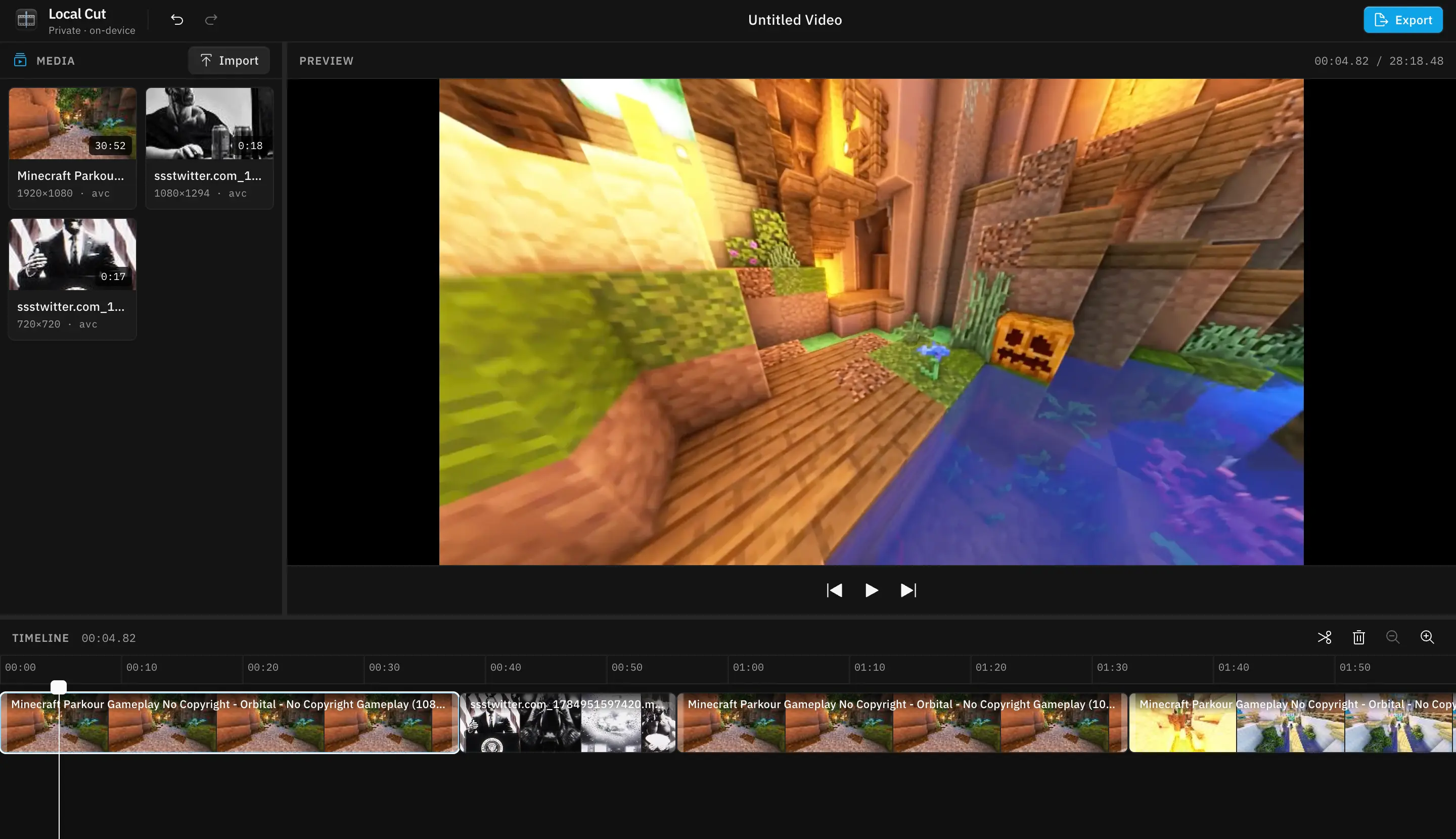
Task: Click the 01:40 mark on timeline ruler
Action: point(1234,667)
